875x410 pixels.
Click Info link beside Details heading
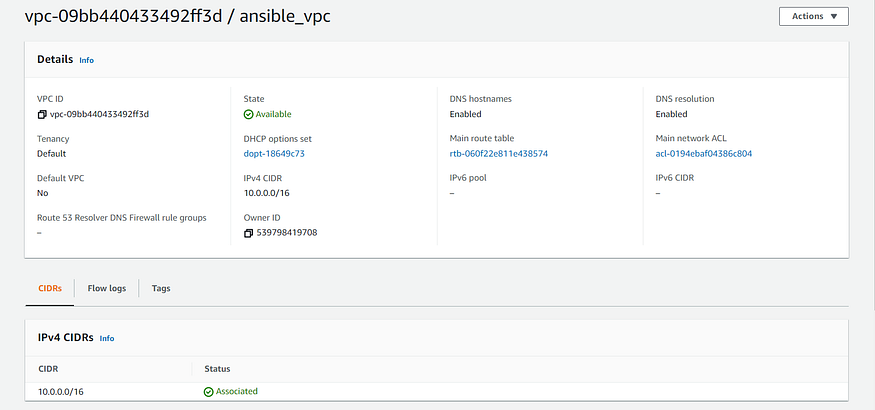tap(87, 60)
